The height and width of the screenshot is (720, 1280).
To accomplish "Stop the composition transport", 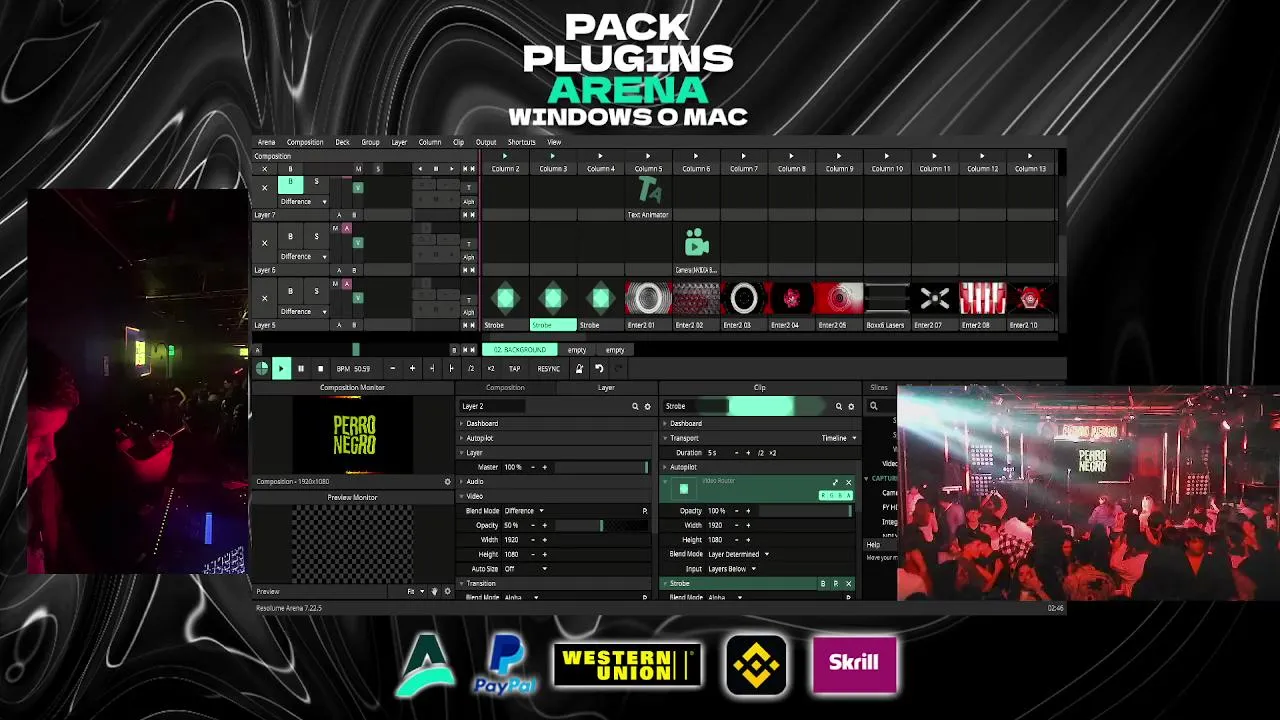I will tap(320, 368).
